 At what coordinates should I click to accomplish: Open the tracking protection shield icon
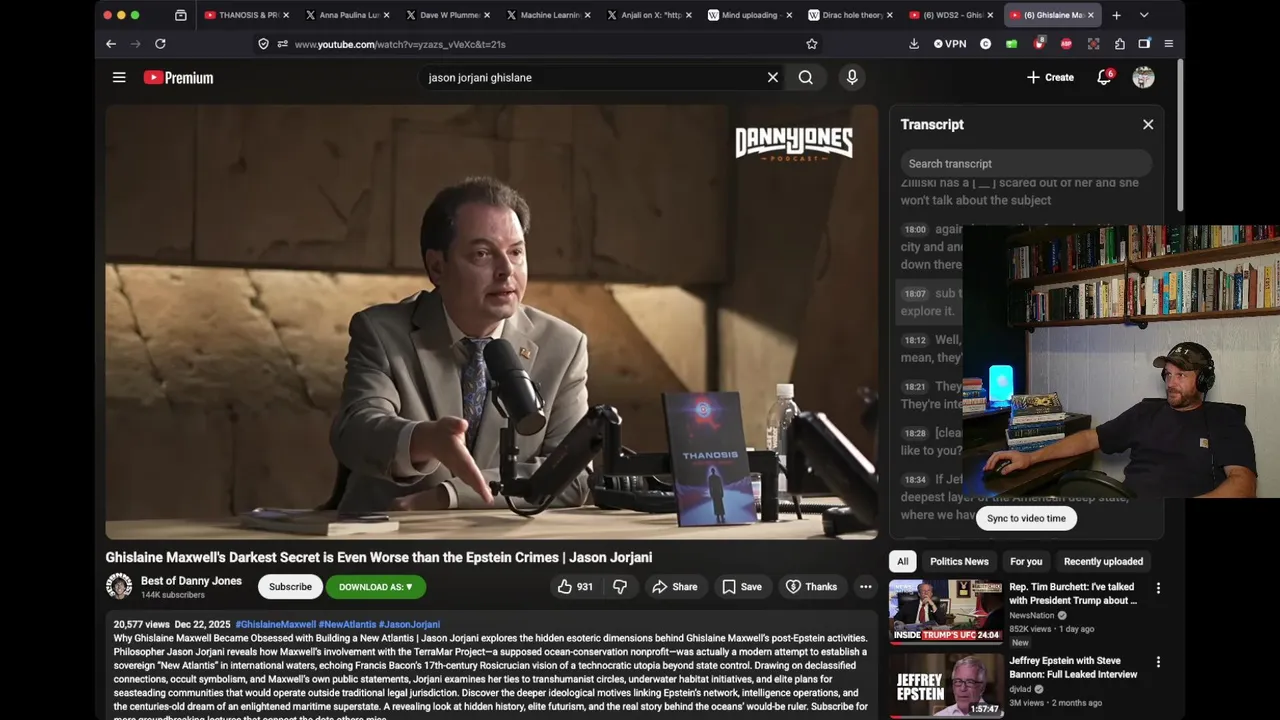(x=263, y=44)
